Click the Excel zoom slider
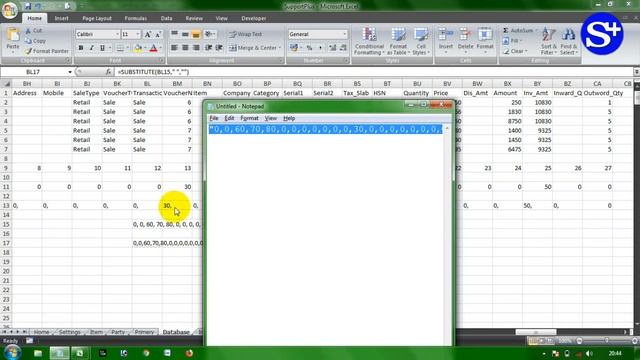 pyautogui.click(x=607, y=340)
